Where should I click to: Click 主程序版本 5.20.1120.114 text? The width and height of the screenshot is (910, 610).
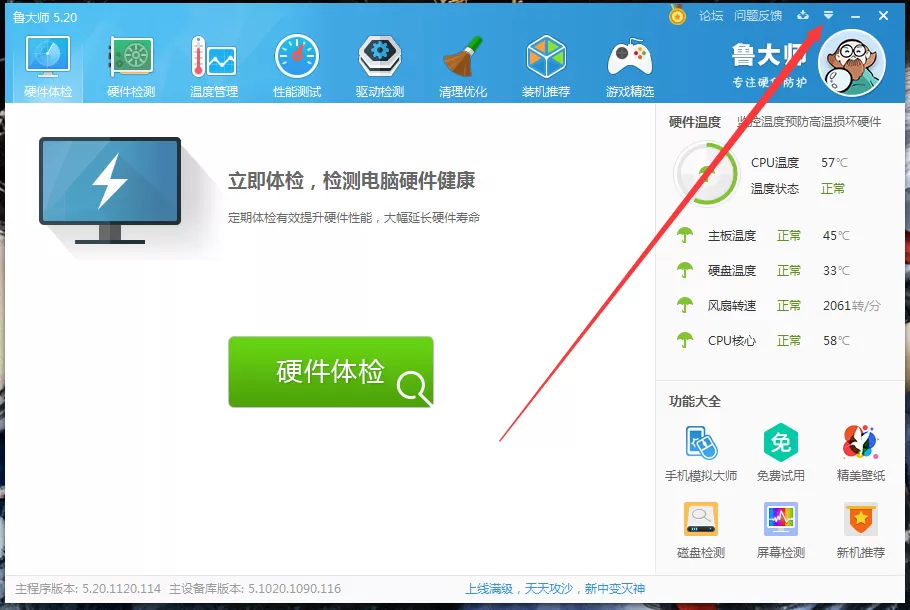pyautogui.click(x=88, y=589)
